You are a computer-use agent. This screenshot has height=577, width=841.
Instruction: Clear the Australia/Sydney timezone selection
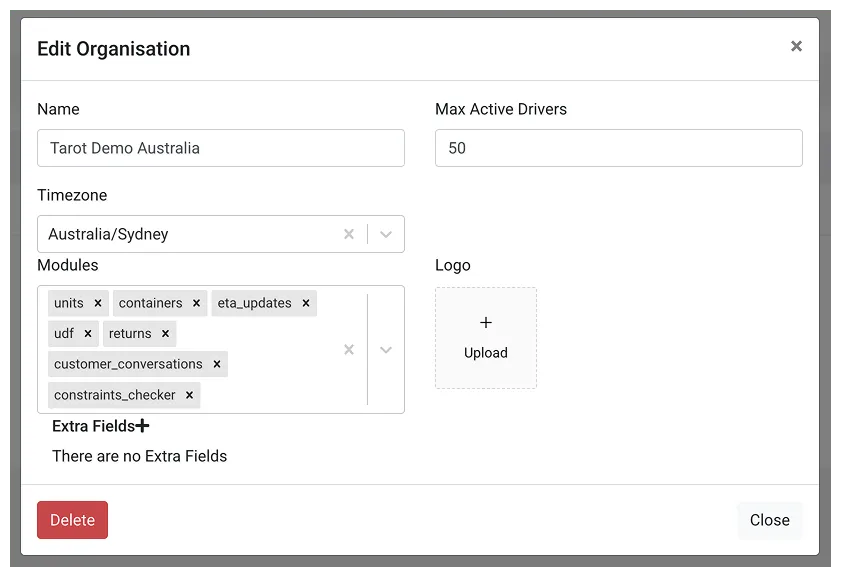pos(349,234)
